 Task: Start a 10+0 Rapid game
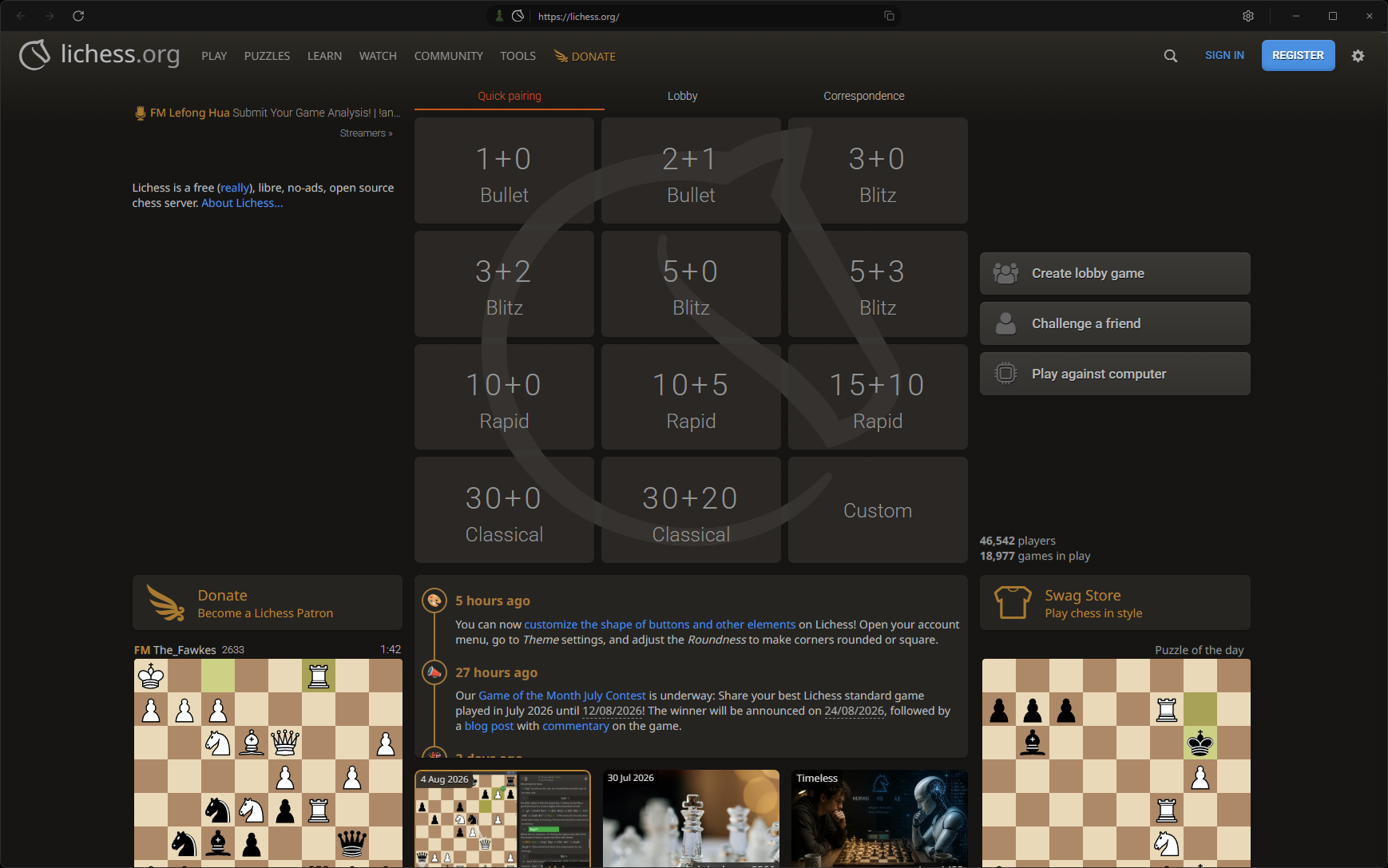click(504, 397)
